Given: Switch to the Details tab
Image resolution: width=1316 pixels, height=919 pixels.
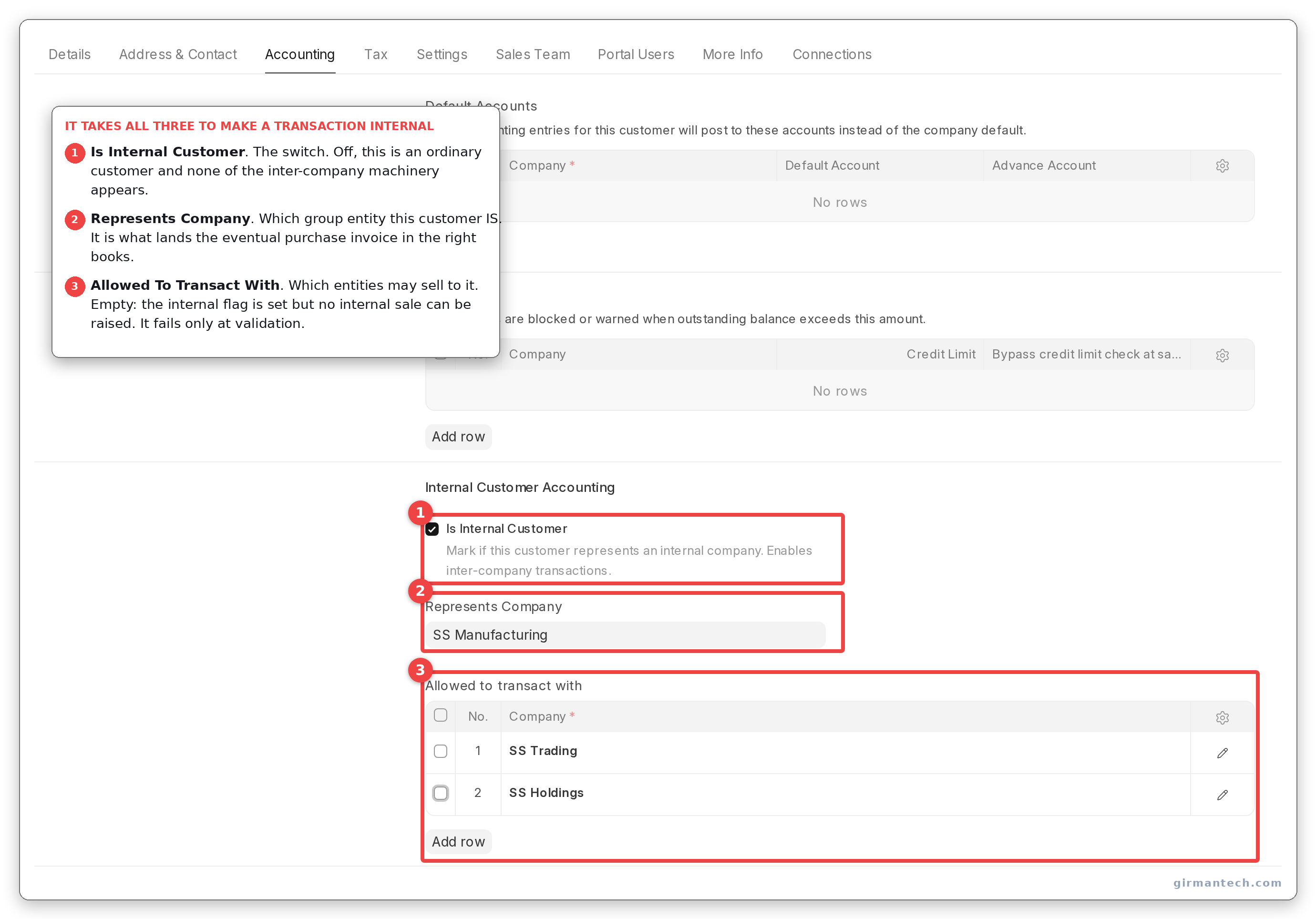Looking at the screenshot, I should (x=69, y=54).
